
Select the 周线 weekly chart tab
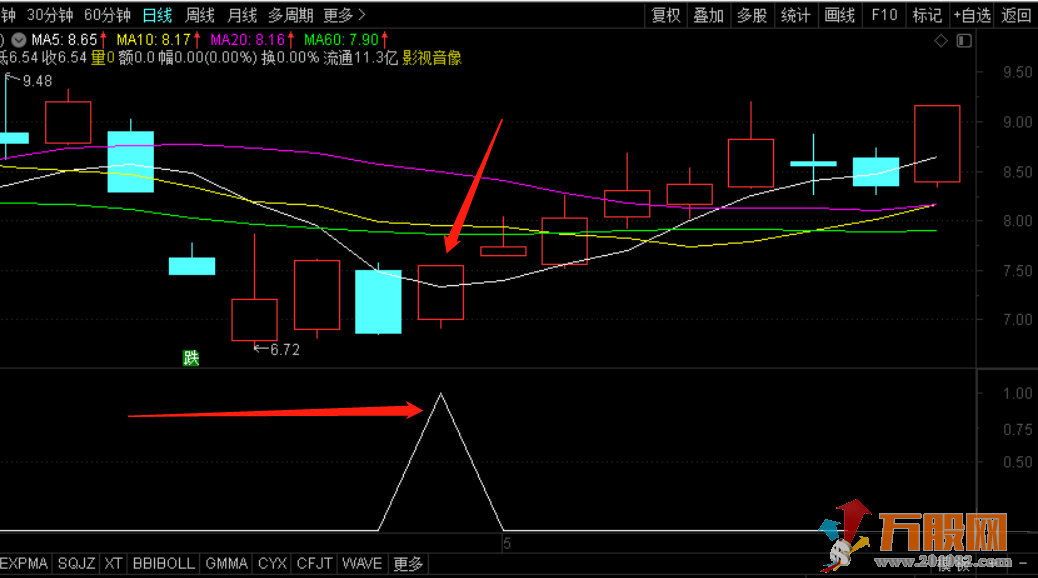pyautogui.click(x=200, y=15)
